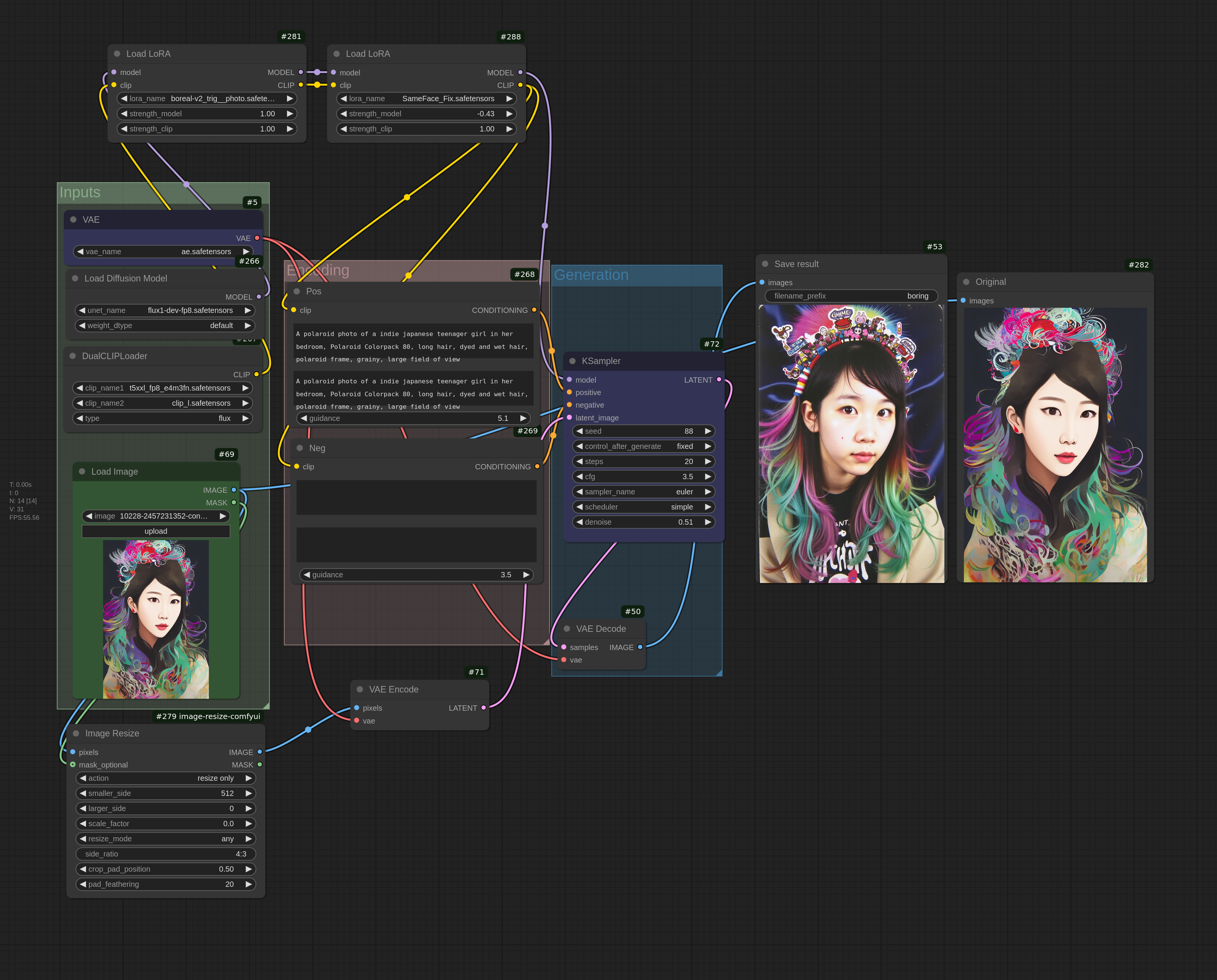
Task: Click the seed increase arrow in KSampler
Action: [708, 431]
